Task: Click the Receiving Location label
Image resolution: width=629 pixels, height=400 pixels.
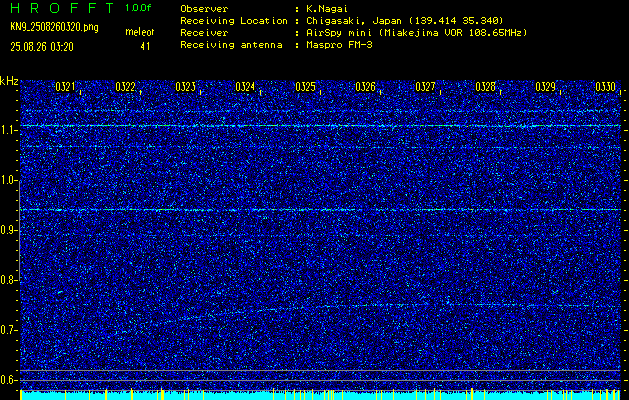Action: tap(234, 20)
